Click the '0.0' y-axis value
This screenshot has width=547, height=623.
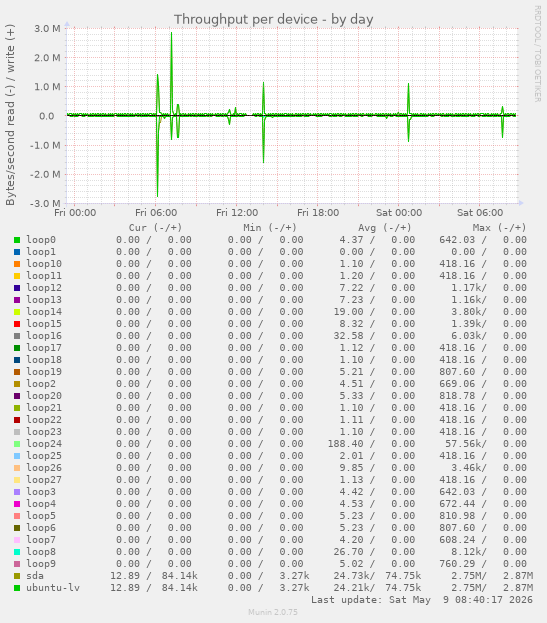(46, 116)
